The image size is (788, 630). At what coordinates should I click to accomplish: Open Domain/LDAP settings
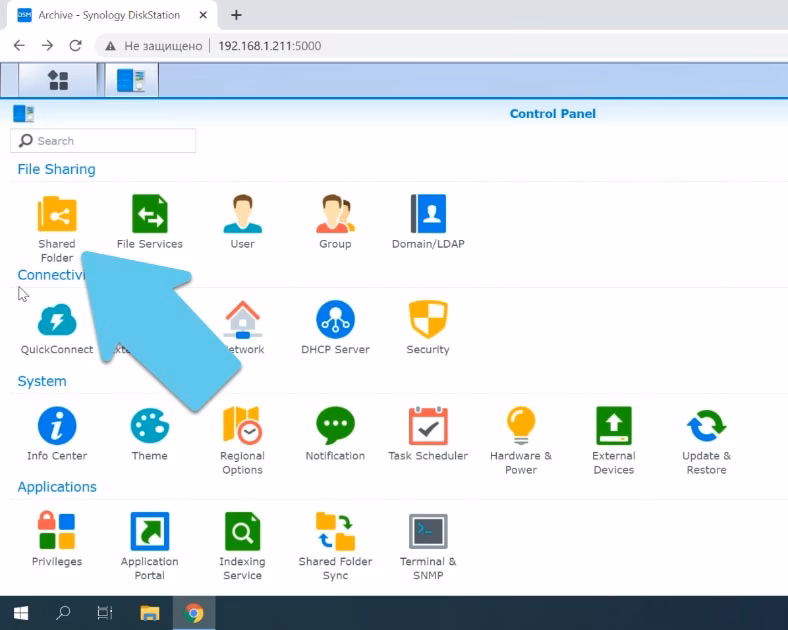pyautogui.click(x=428, y=215)
